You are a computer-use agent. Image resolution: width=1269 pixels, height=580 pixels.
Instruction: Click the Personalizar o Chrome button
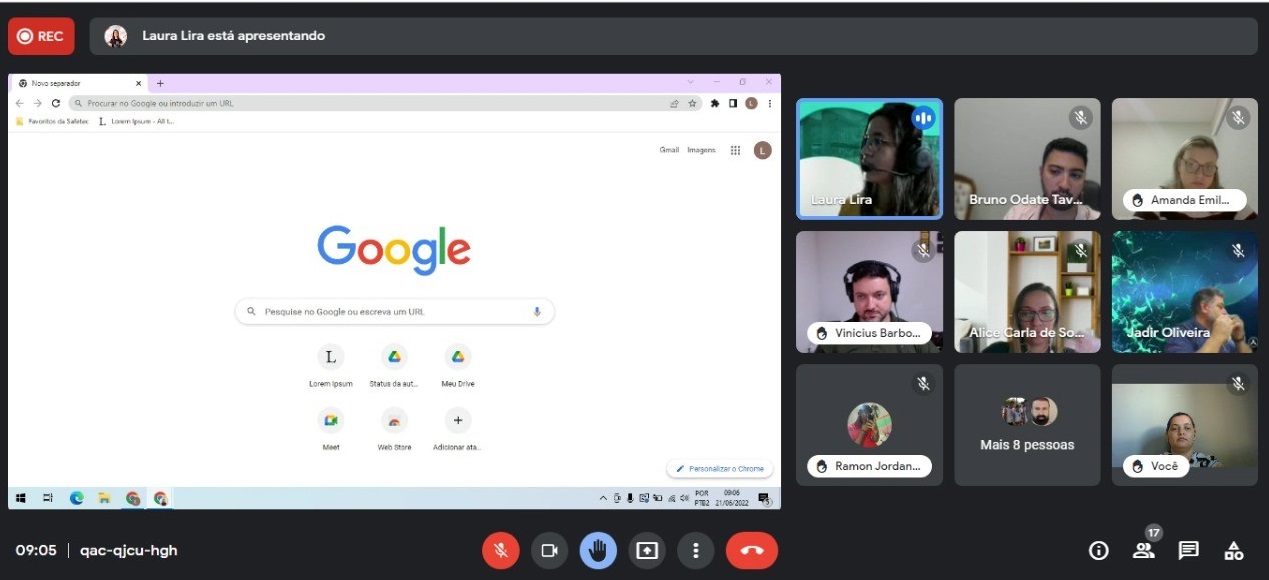pyautogui.click(x=720, y=468)
